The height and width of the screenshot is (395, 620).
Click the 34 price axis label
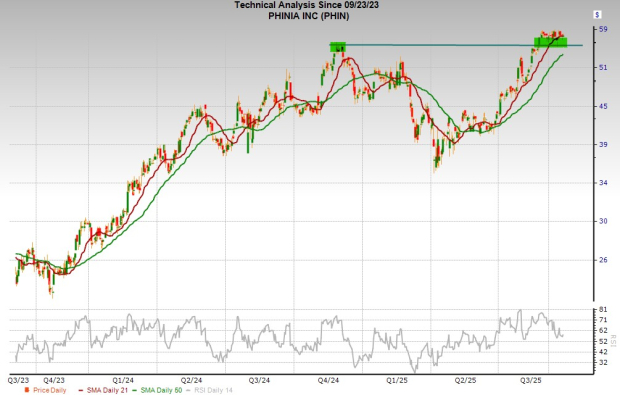click(603, 183)
